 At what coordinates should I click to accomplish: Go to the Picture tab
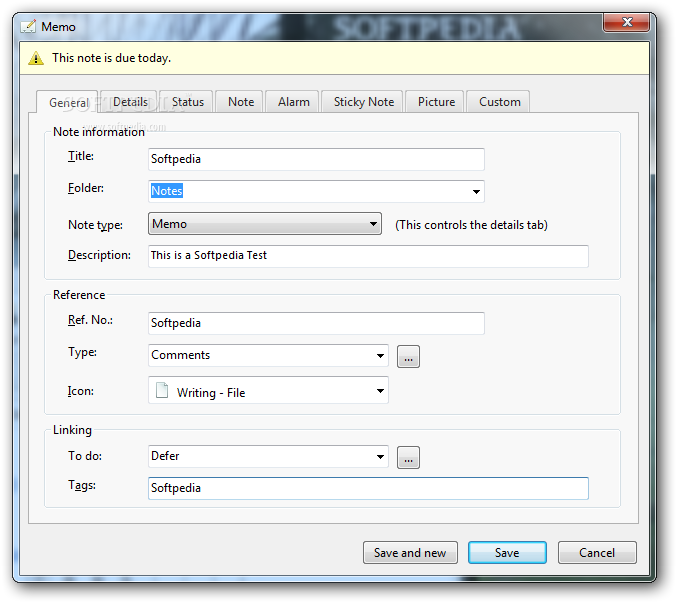[436, 102]
